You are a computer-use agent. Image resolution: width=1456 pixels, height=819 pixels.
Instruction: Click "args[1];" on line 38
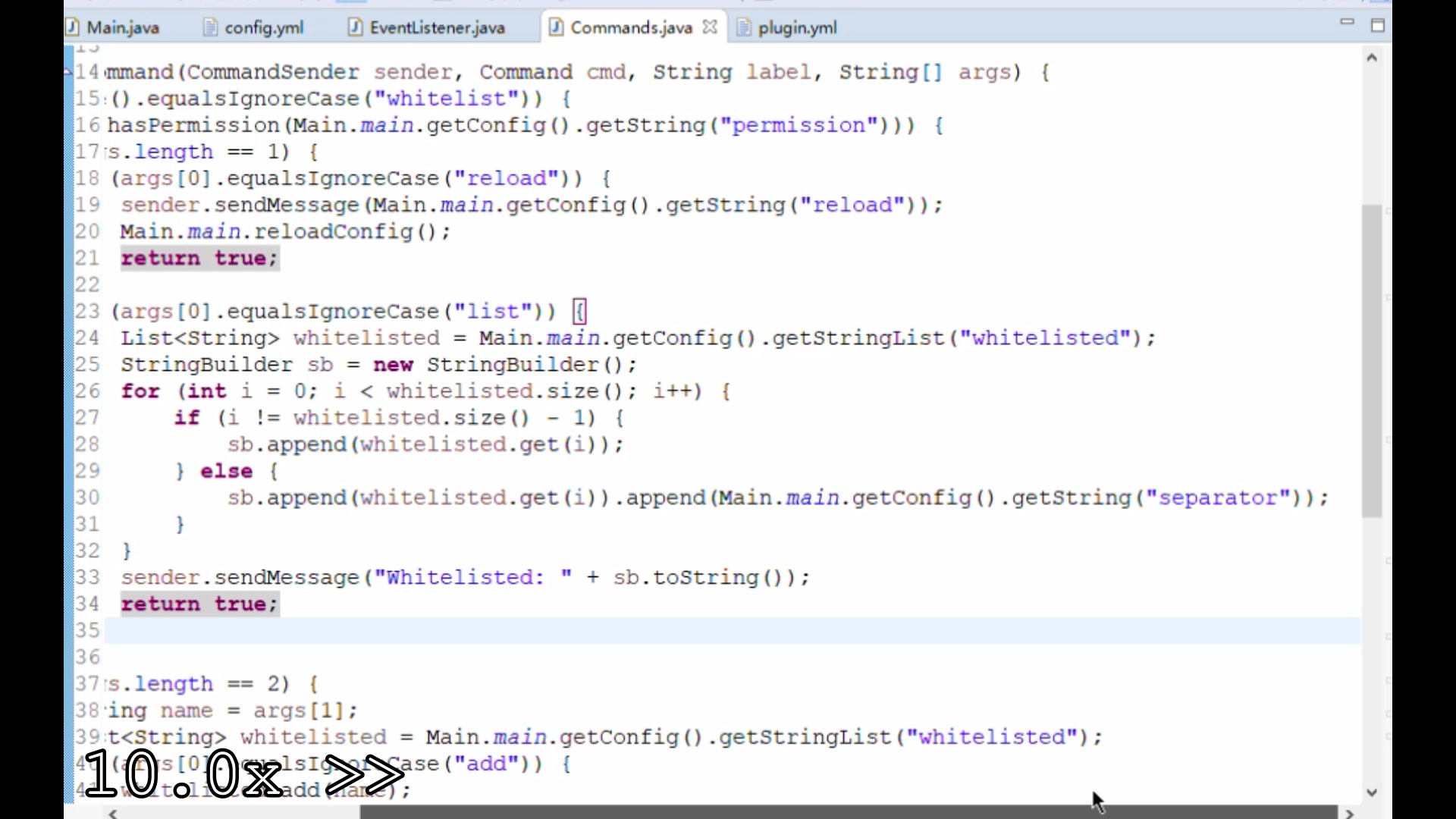tap(305, 711)
